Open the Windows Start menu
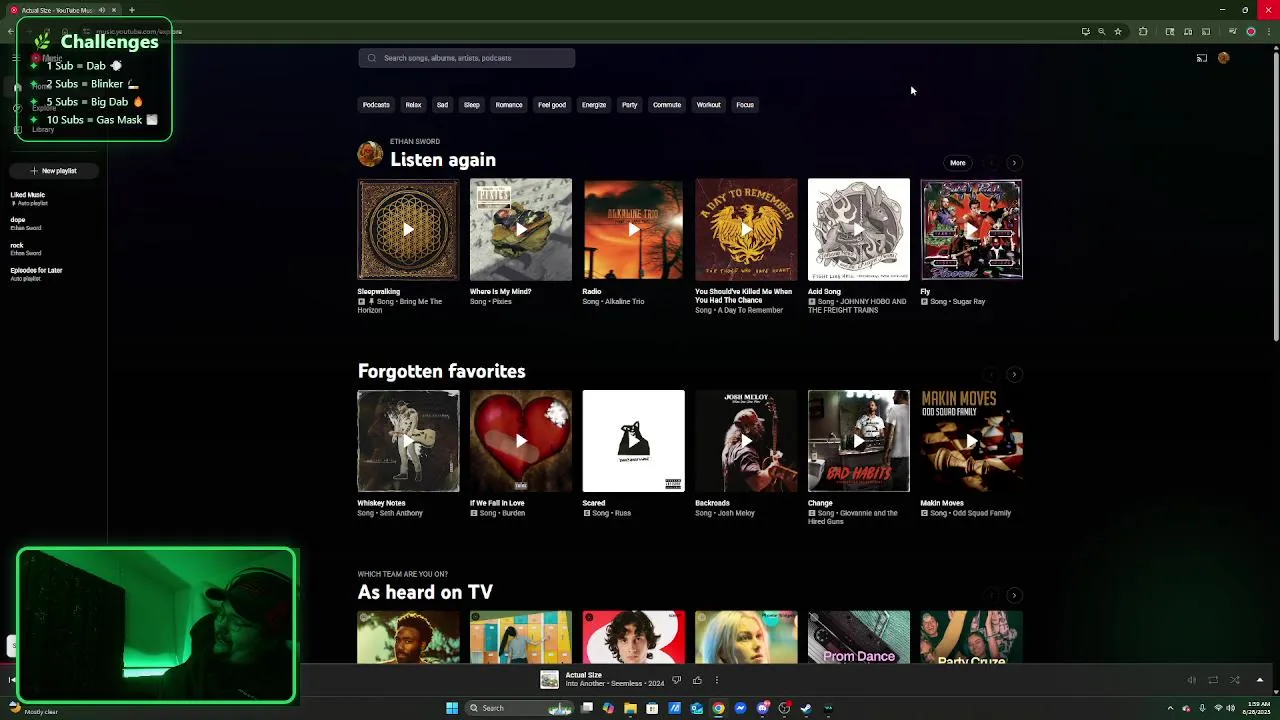Viewport: 1280px width, 720px height. (x=452, y=708)
